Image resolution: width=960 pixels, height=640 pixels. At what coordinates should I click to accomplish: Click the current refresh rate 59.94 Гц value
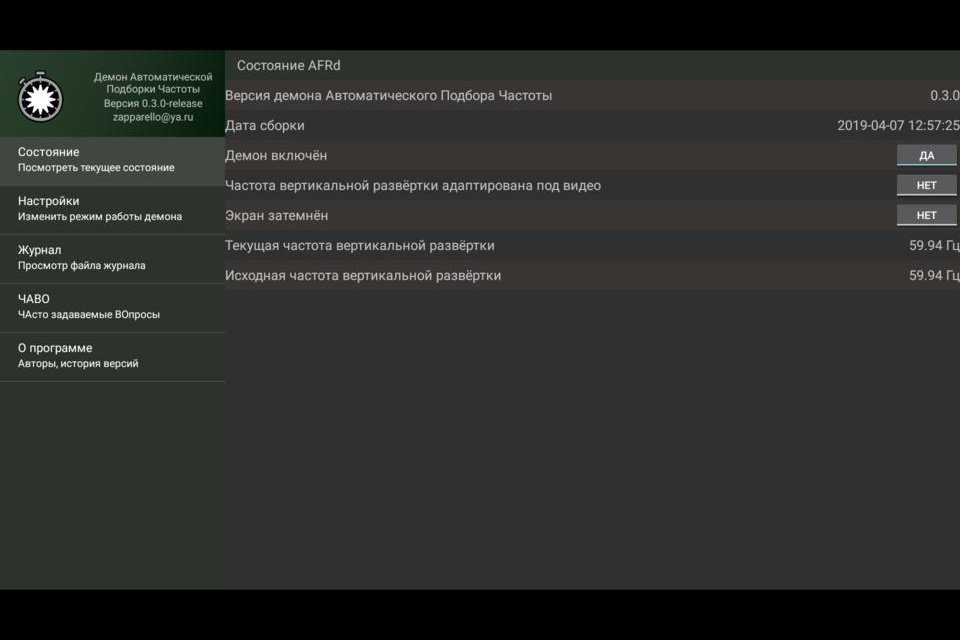point(933,246)
